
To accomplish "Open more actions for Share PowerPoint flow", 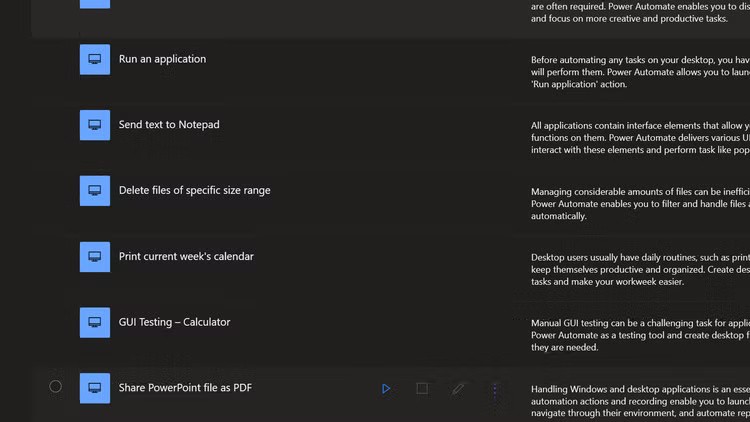I will point(494,389).
